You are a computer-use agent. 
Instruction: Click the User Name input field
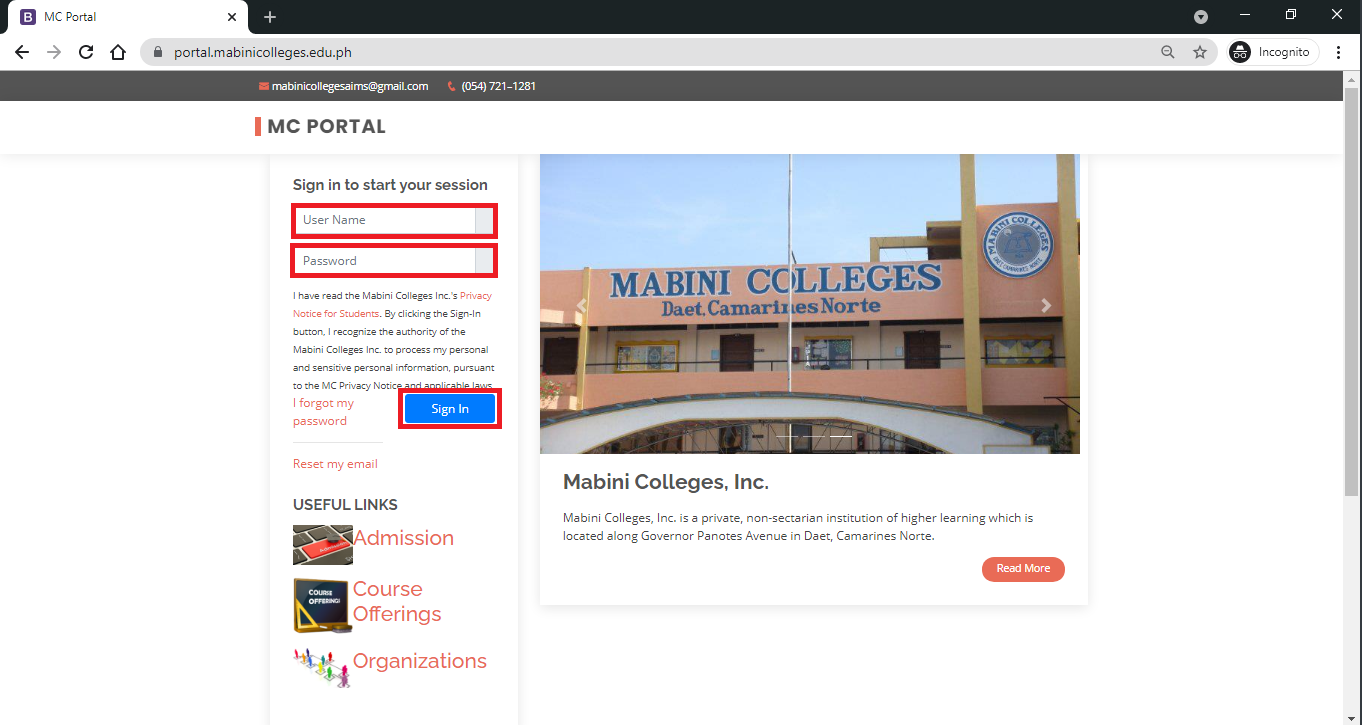385,220
